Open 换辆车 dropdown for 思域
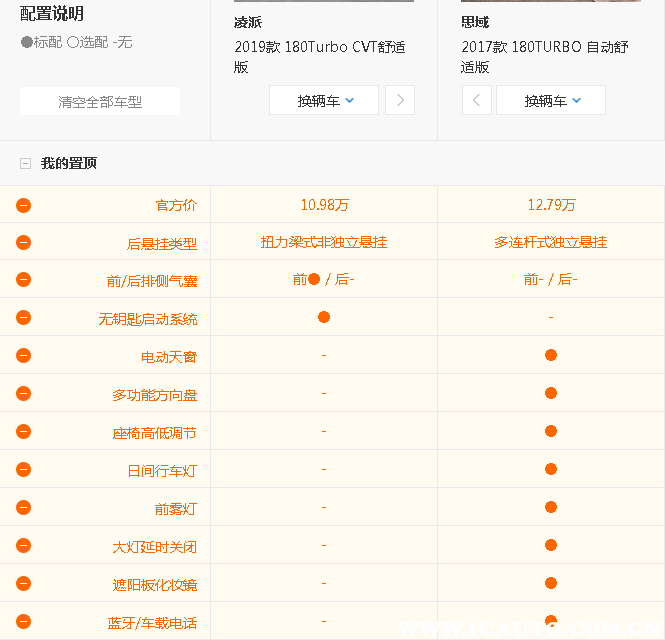The image size is (665, 640). pos(551,100)
